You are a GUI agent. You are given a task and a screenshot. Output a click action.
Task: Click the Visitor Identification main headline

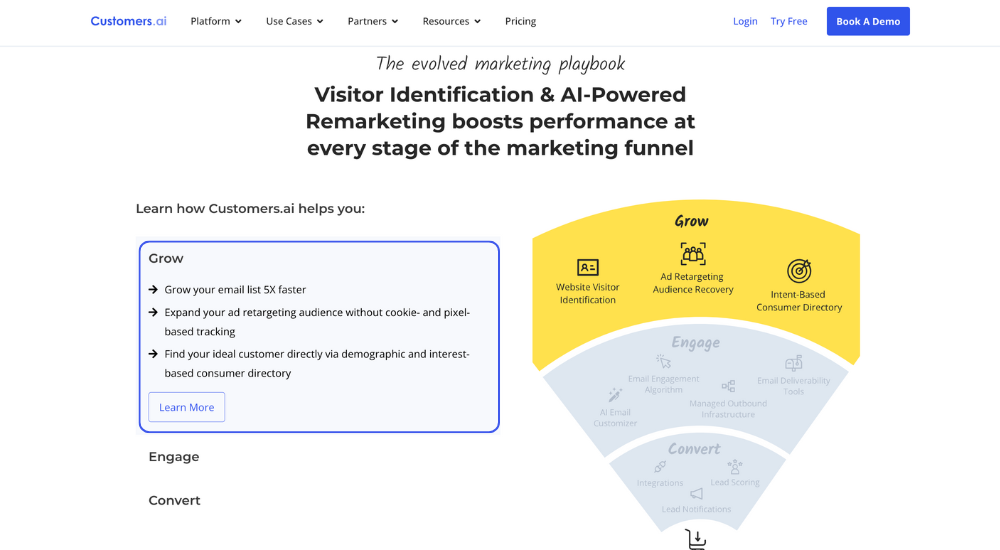point(500,121)
